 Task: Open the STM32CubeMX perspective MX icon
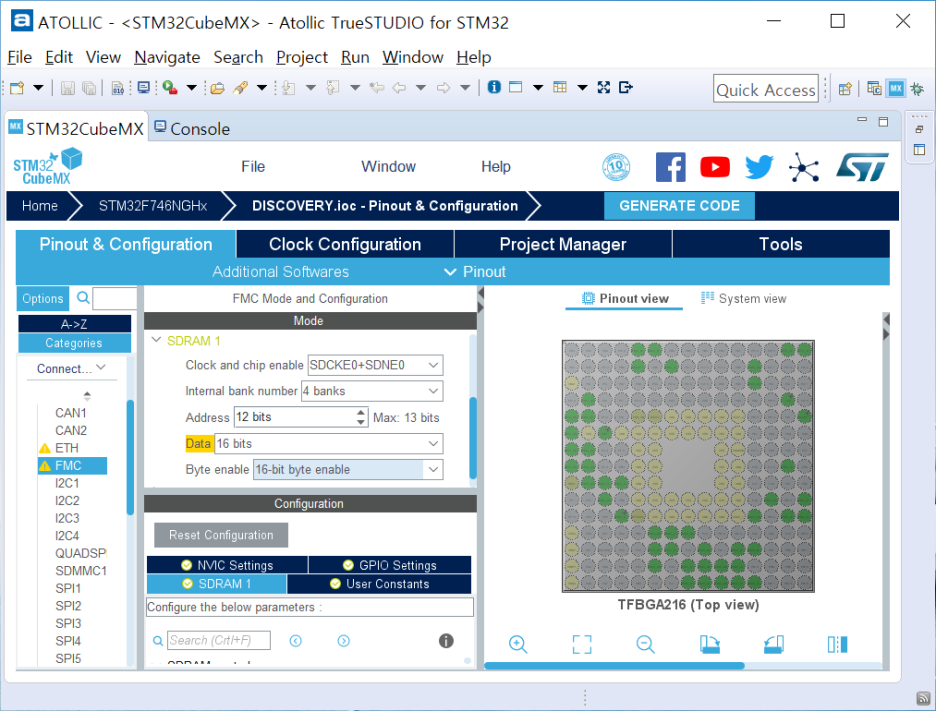(x=895, y=88)
